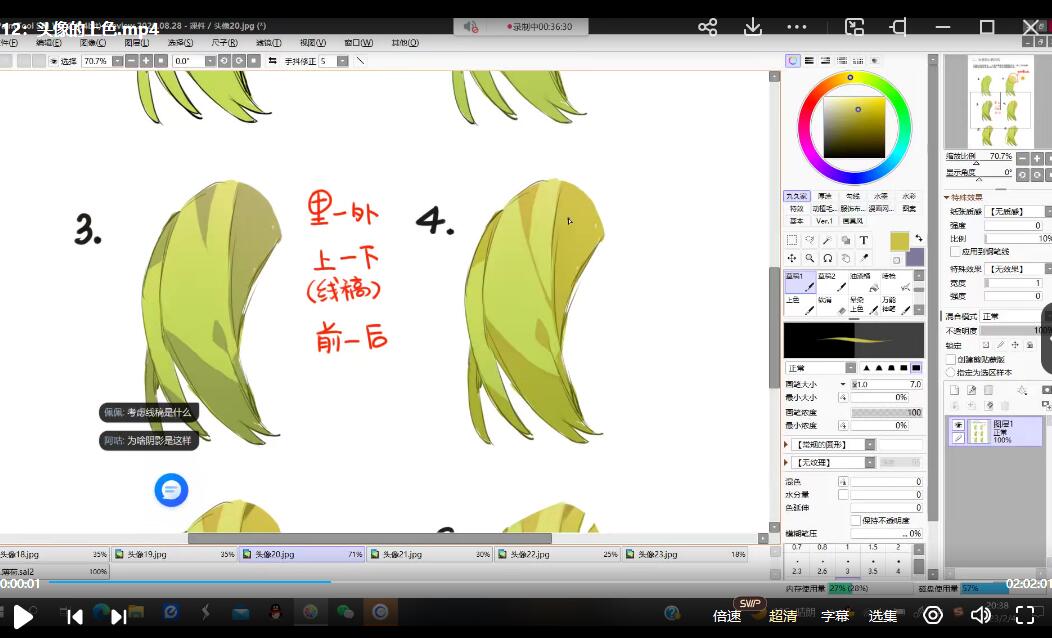Toggle layer 图层1 eye visibility
Screen dimensions: 1052x638
tap(958, 425)
